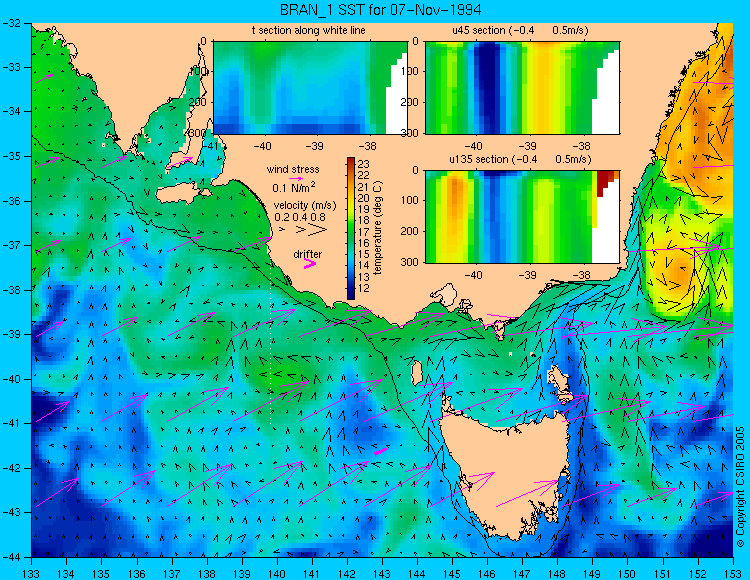The width and height of the screenshot is (750, 580).
Task: Select the temperature colour bar
Action: coord(351,229)
